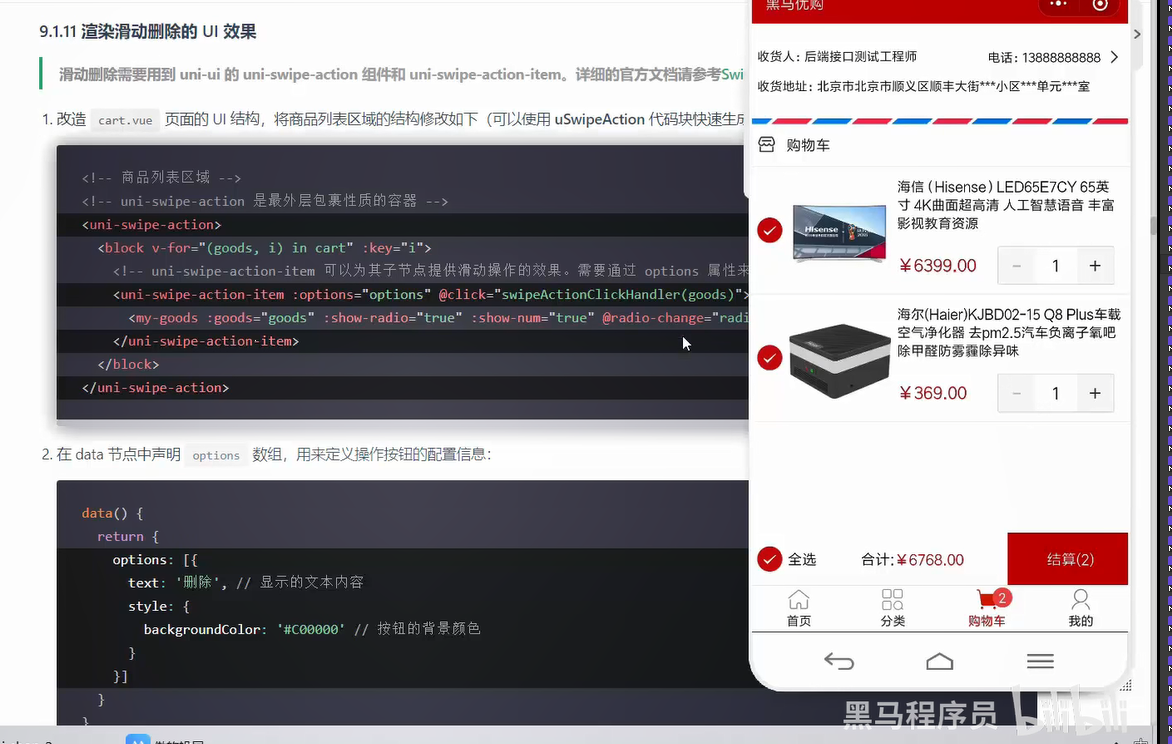The image size is (1172, 744).
Task: Click the phone number 13888888888
Action: click(x=1061, y=58)
